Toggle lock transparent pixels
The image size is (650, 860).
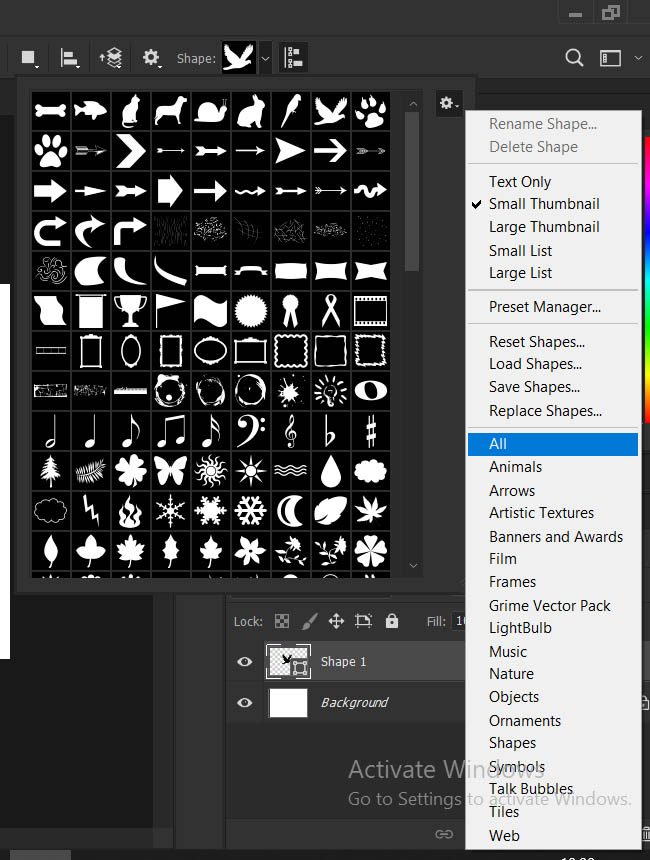pos(282,621)
